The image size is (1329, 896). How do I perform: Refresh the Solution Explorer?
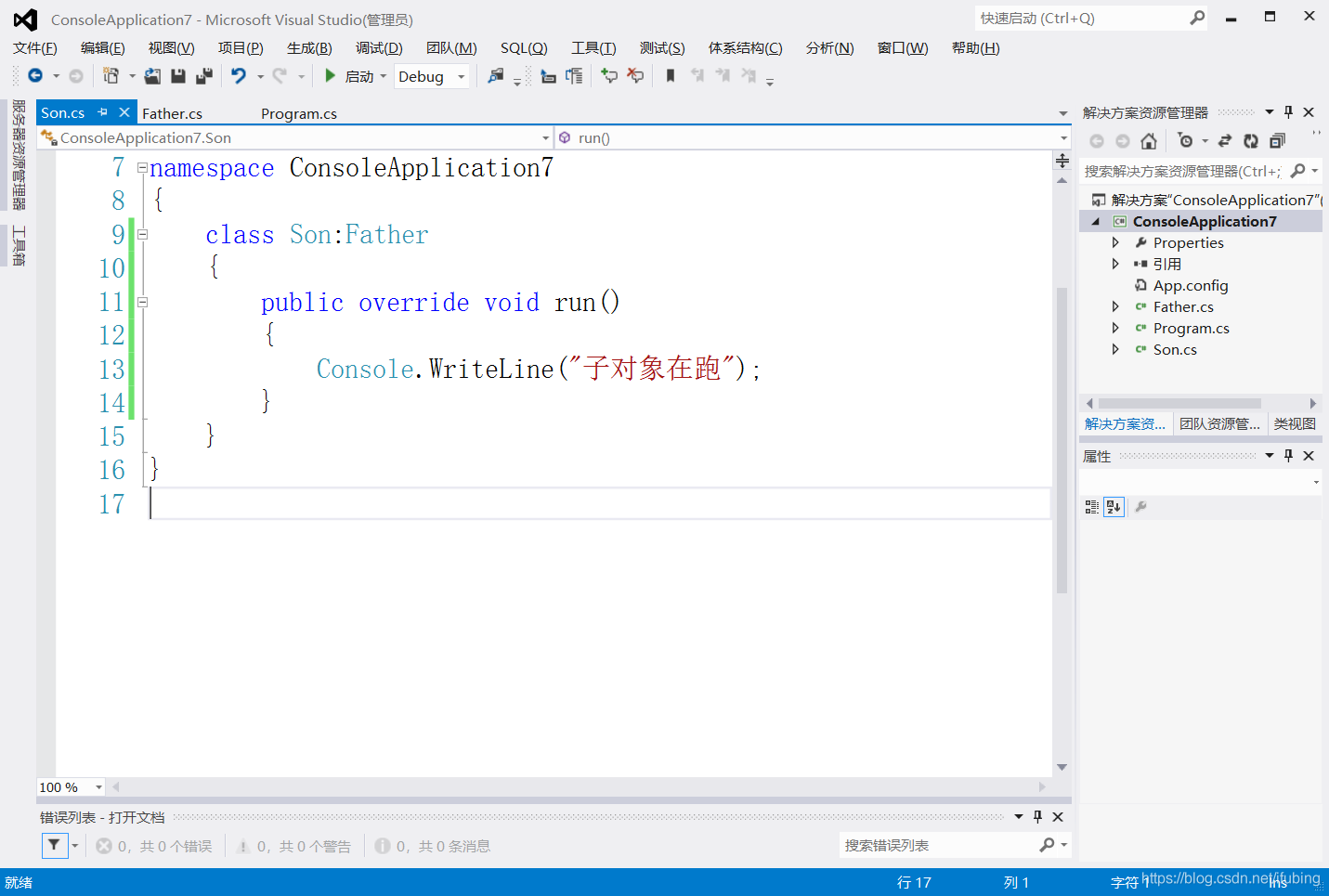pos(1251,141)
